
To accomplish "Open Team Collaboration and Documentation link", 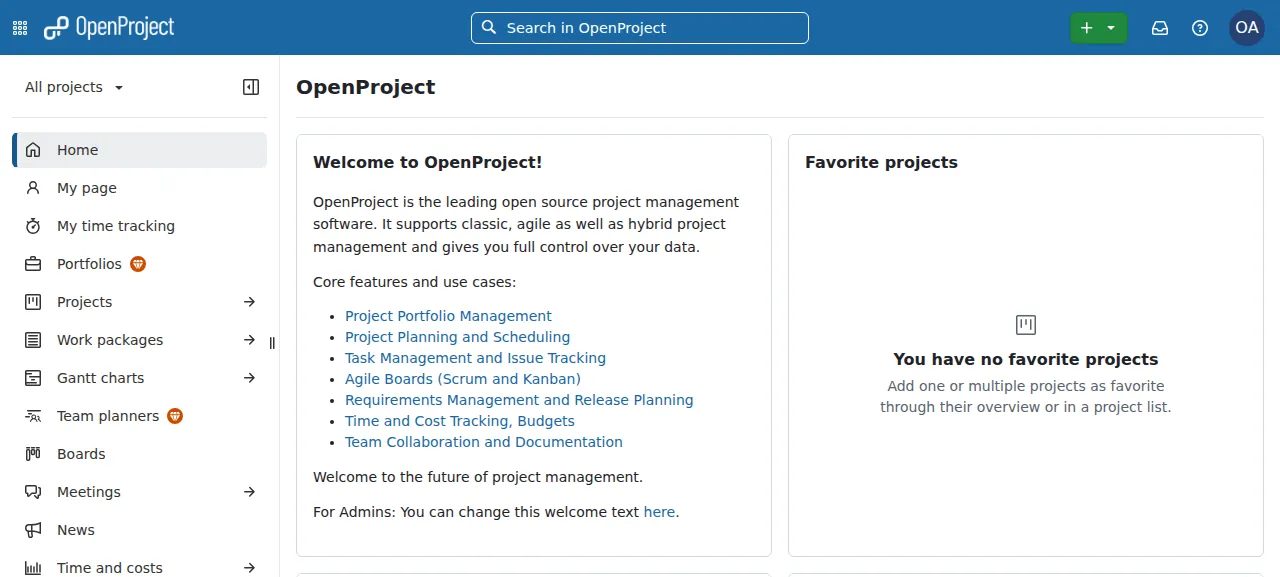I will point(484,442).
